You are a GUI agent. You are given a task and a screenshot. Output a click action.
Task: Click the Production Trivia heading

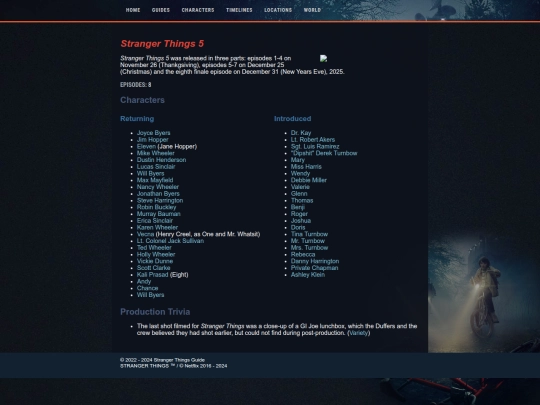click(155, 312)
